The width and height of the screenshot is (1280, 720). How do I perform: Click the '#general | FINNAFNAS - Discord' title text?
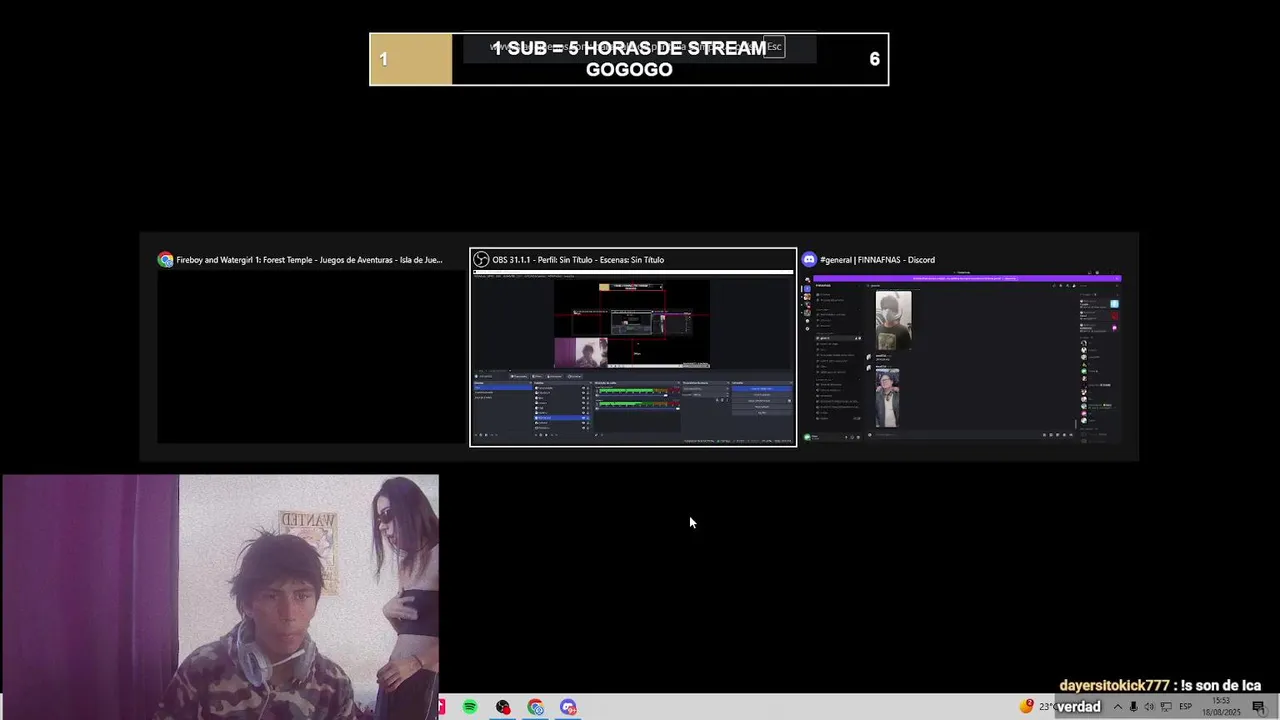pyautogui.click(x=877, y=260)
